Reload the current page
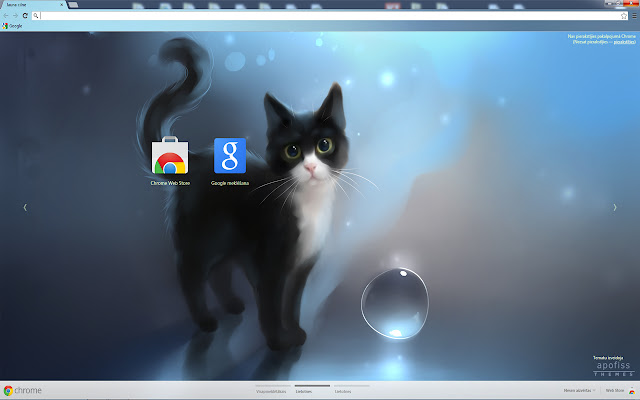The width and height of the screenshot is (640, 400). 25,16
